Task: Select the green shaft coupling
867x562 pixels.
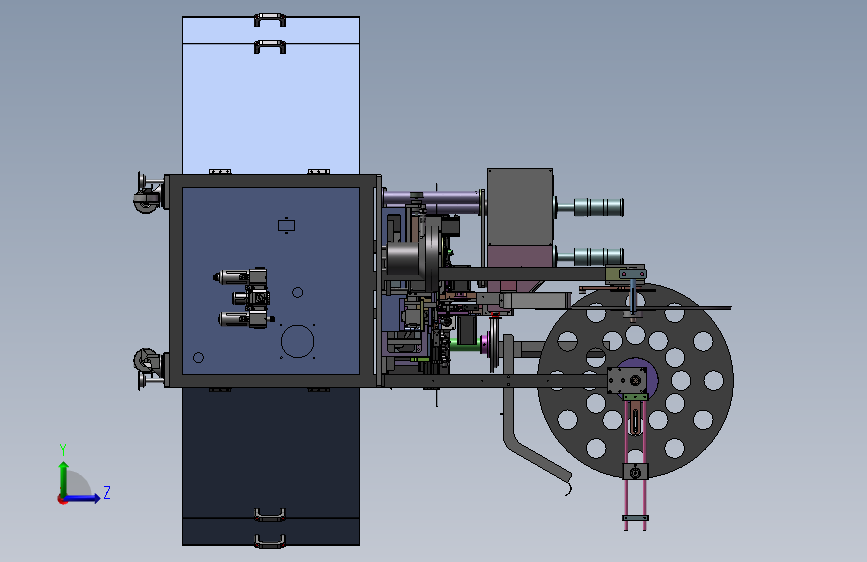Action: [466, 346]
